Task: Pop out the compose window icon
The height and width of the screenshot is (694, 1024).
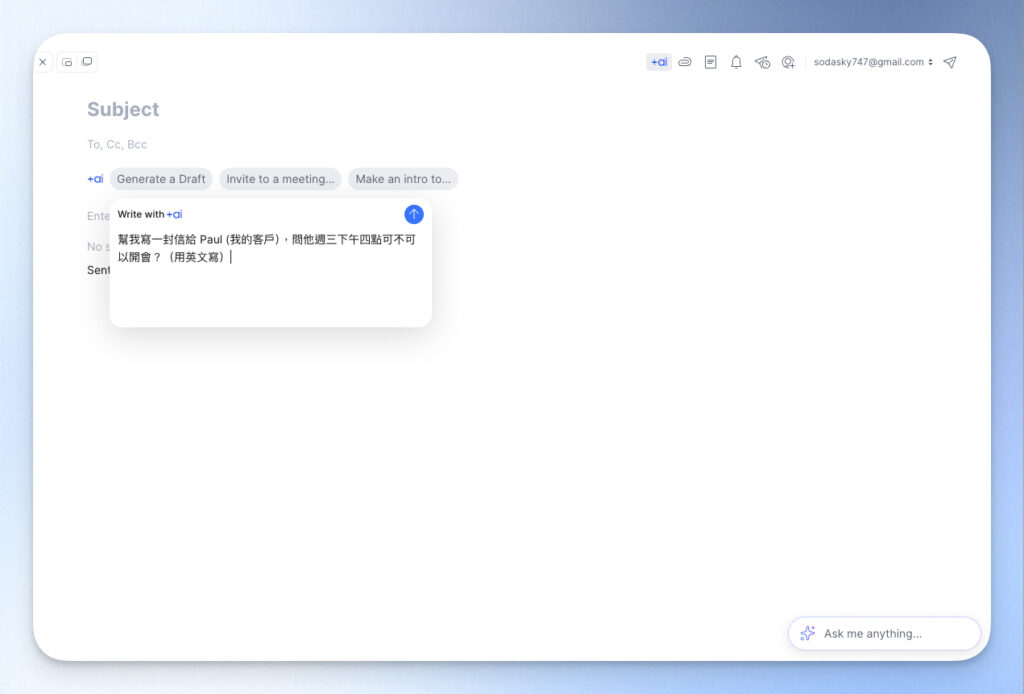Action: click(x=88, y=61)
